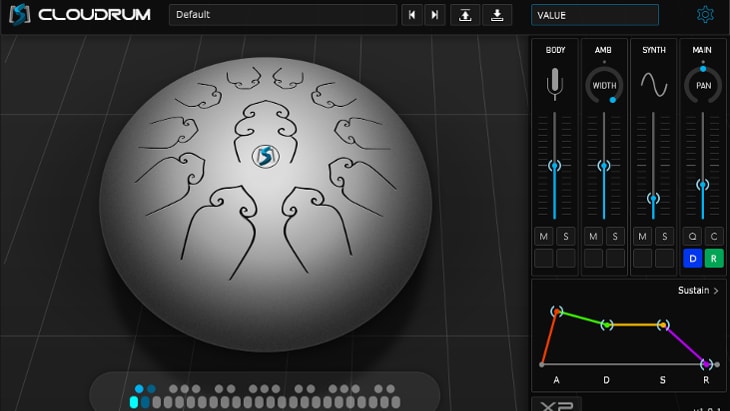Click the highlighted first keyboard key
This screenshot has width=730, height=411.
134,402
